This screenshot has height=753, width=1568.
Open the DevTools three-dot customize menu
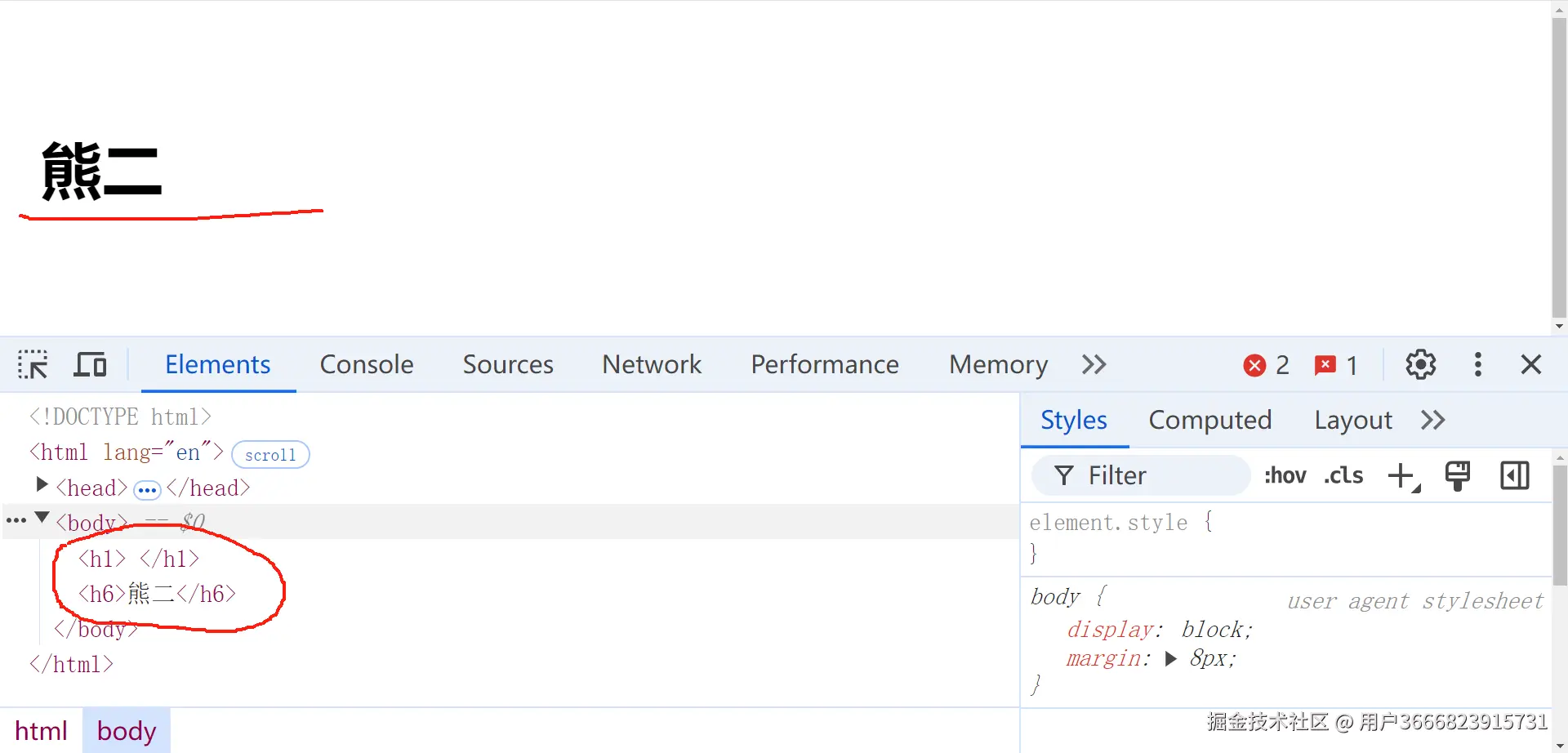click(x=1477, y=364)
